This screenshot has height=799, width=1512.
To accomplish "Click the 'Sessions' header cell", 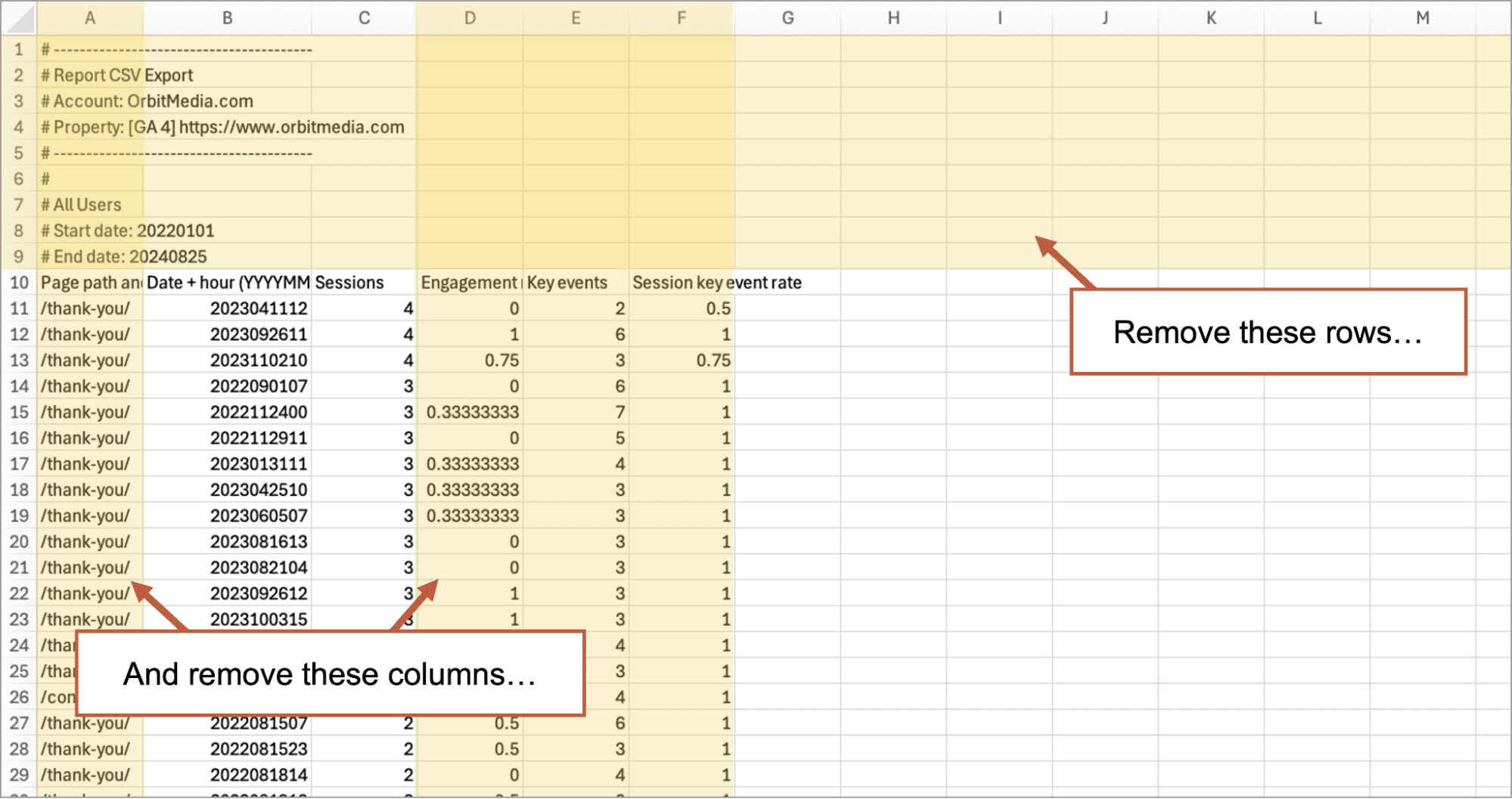I will (364, 283).
